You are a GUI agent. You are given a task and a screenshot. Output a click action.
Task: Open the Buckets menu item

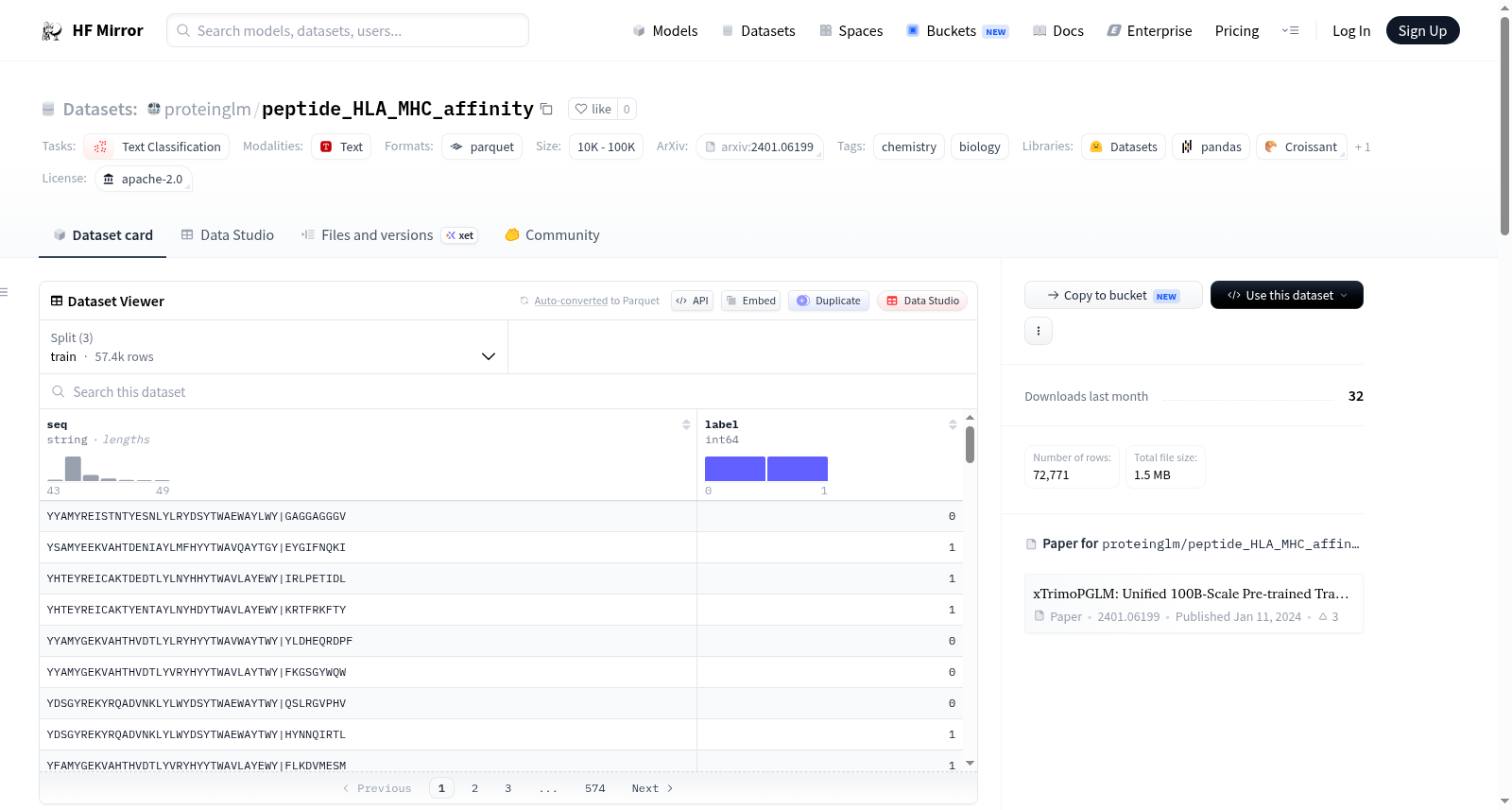click(957, 31)
